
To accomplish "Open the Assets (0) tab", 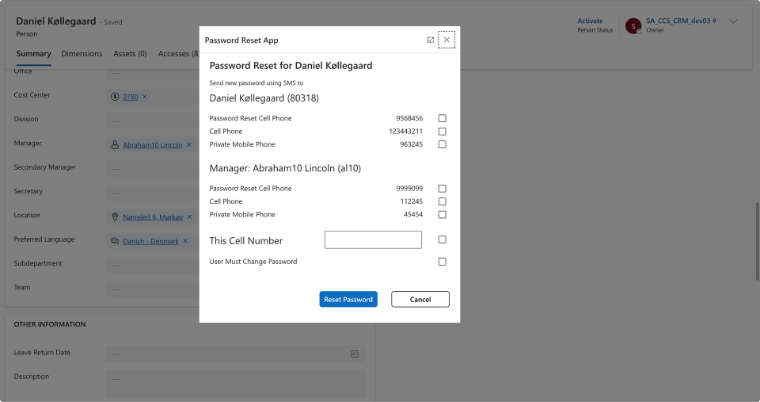I will point(130,53).
